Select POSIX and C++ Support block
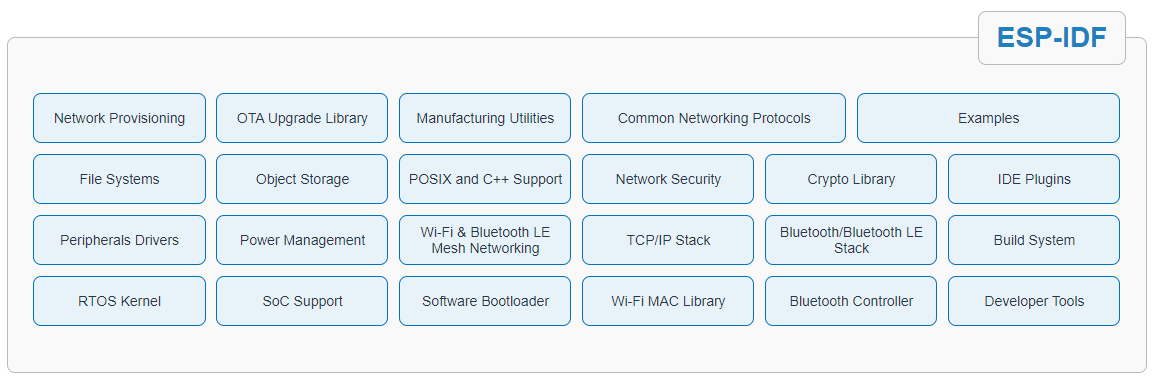Viewport: 1154px width, 379px height. (x=485, y=179)
